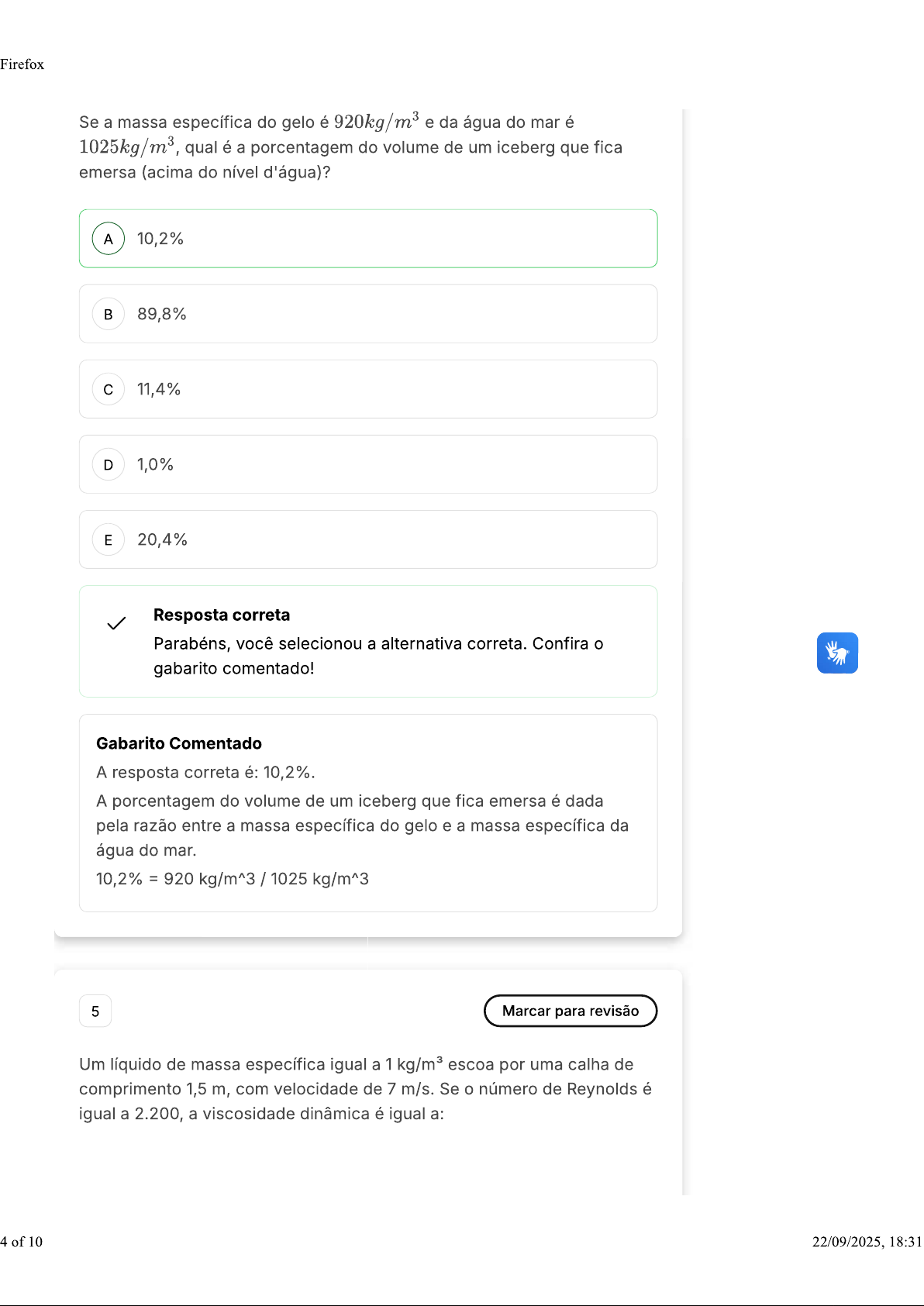
Task: Choose the 89,8% answer option
Action: [367, 314]
